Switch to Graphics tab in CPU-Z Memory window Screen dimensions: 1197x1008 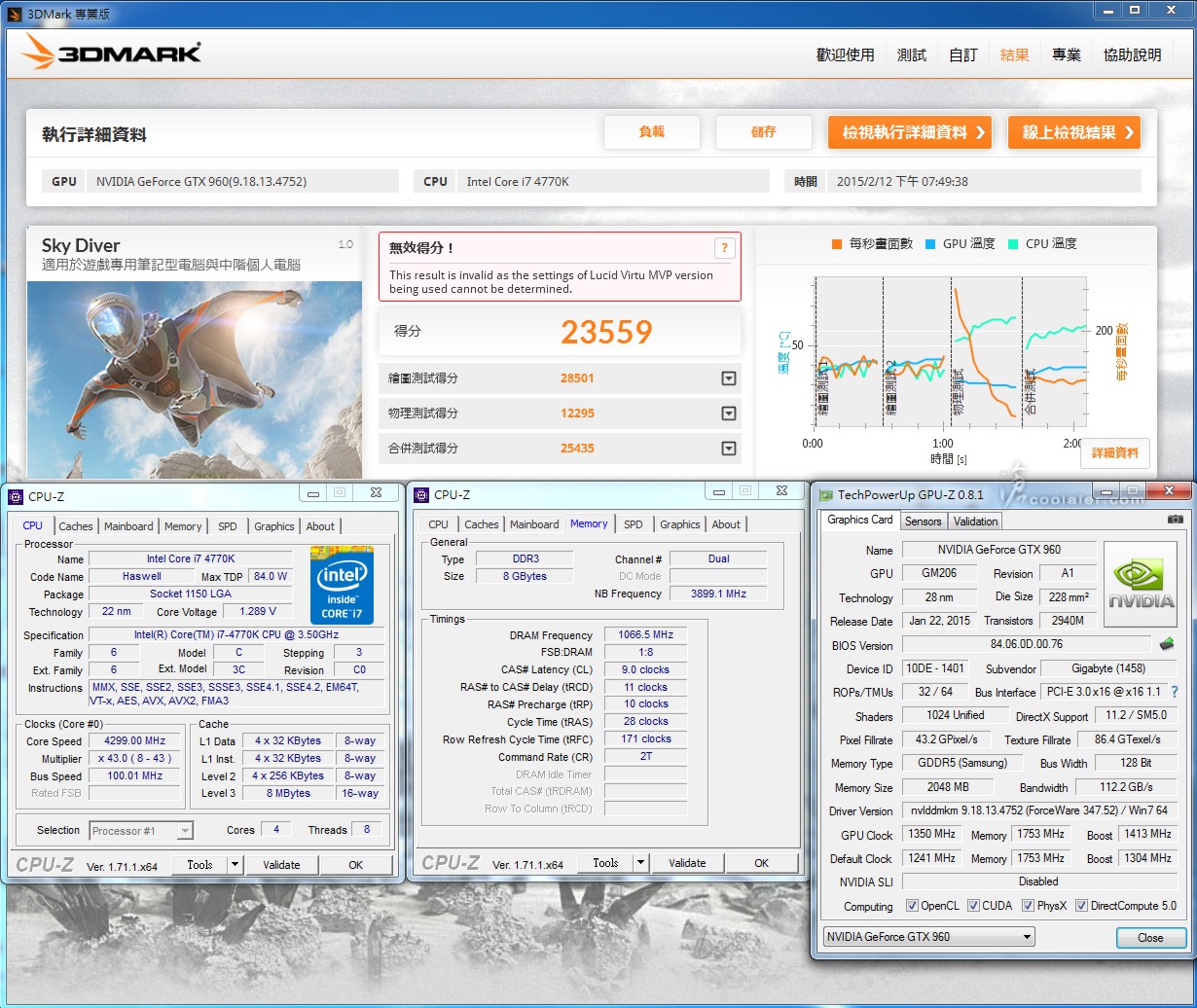pos(680,524)
